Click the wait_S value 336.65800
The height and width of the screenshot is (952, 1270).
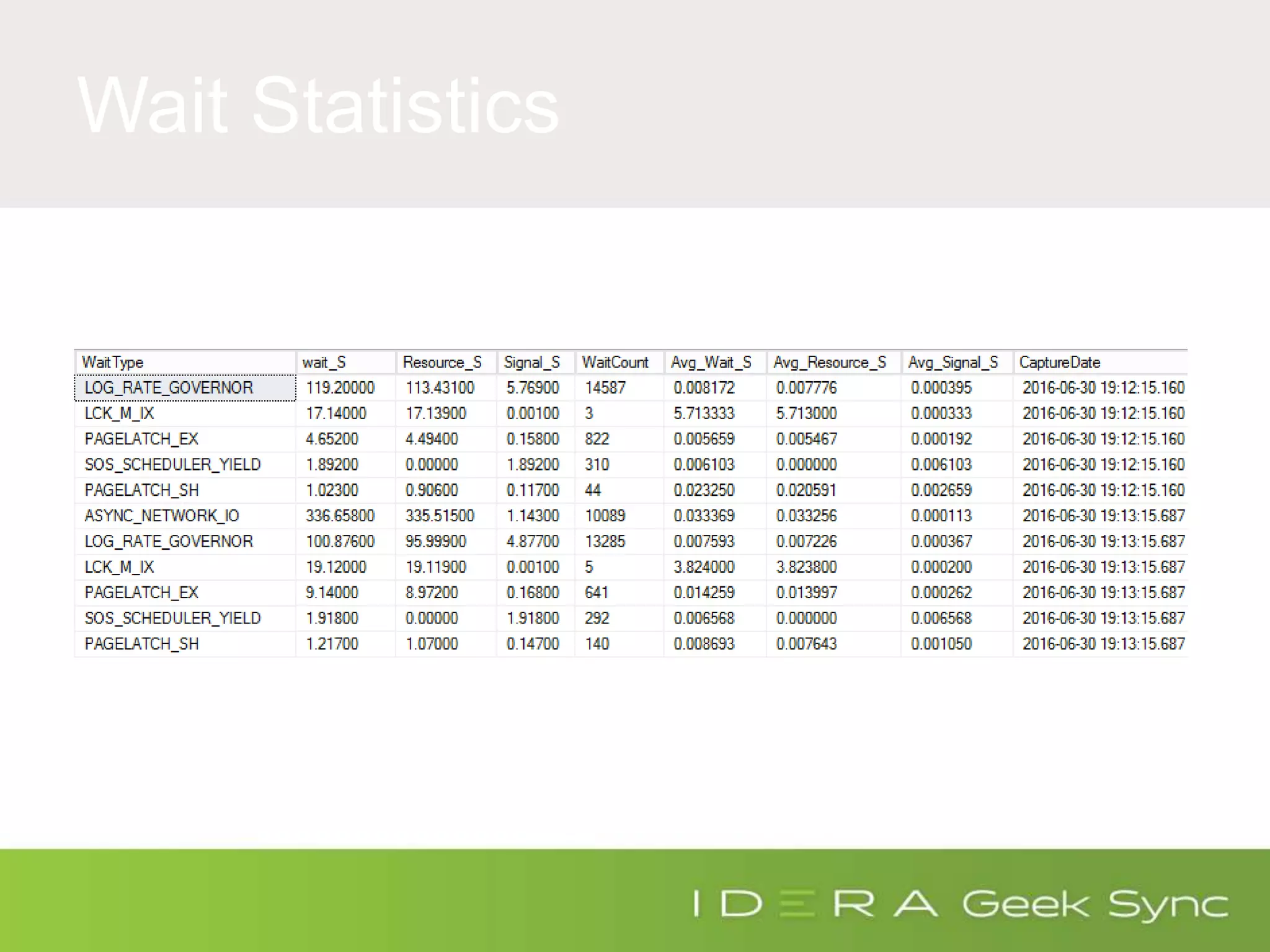[x=340, y=516]
